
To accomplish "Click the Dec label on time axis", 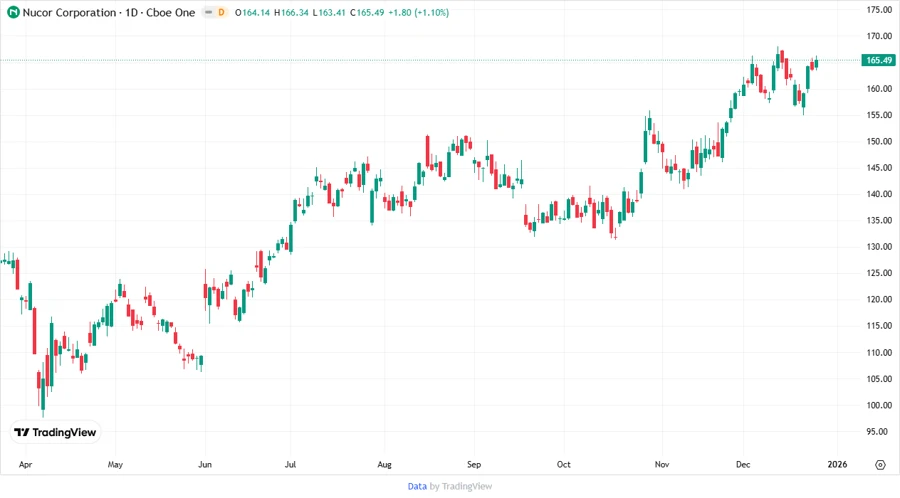I will click(x=743, y=464).
